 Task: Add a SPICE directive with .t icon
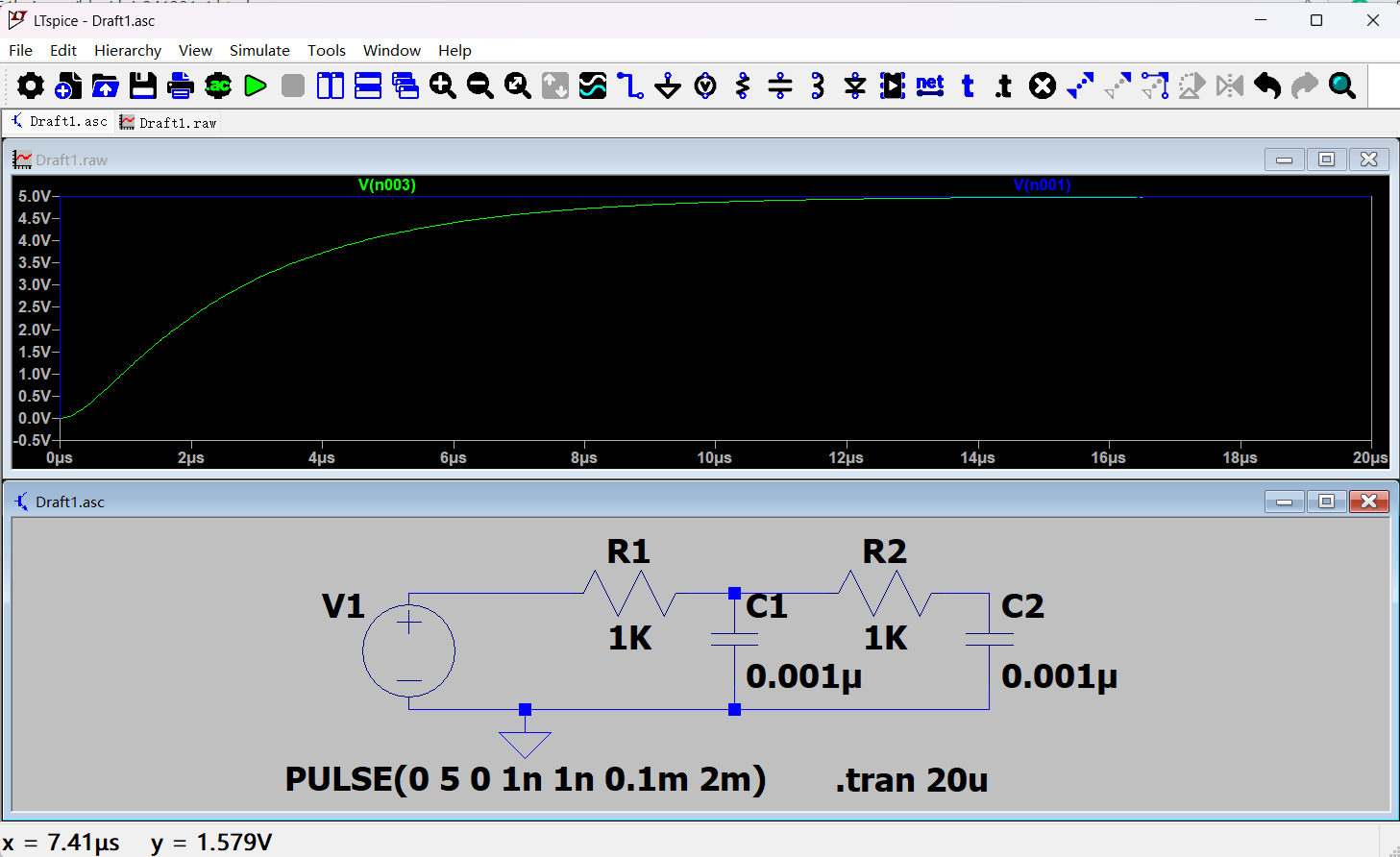[1004, 86]
